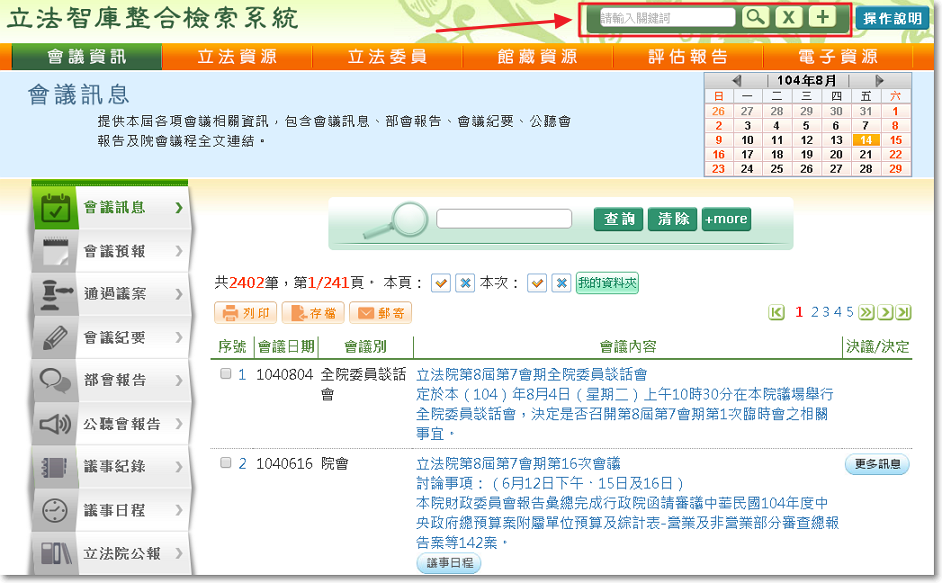Select all on this page (本頁 checkmark)

(440, 283)
